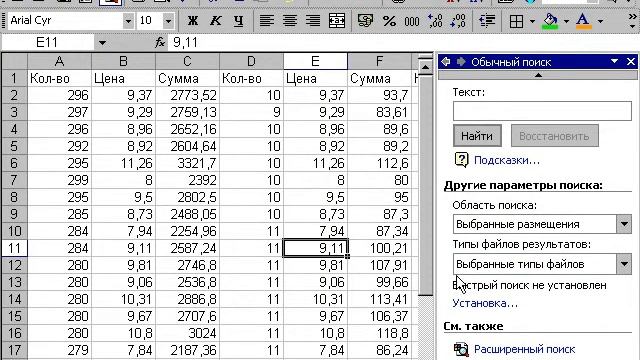Apply borders to selected cells
640x360 pixels.
(516, 21)
